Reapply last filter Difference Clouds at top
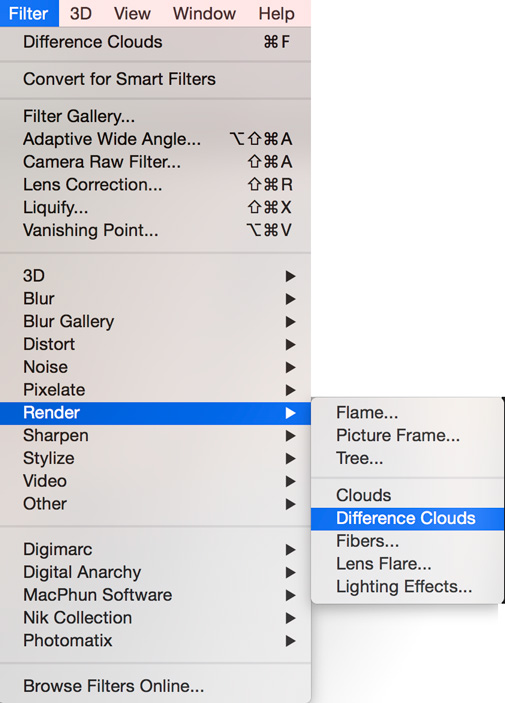 tap(155, 42)
